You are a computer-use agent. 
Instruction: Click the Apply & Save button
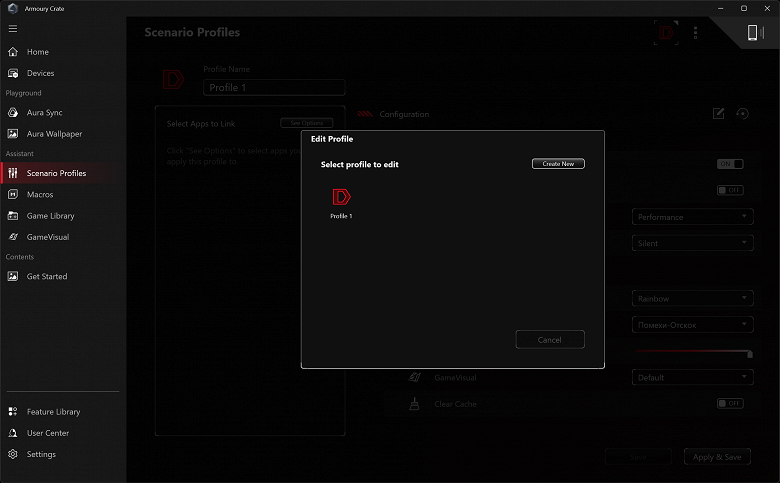[717, 457]
